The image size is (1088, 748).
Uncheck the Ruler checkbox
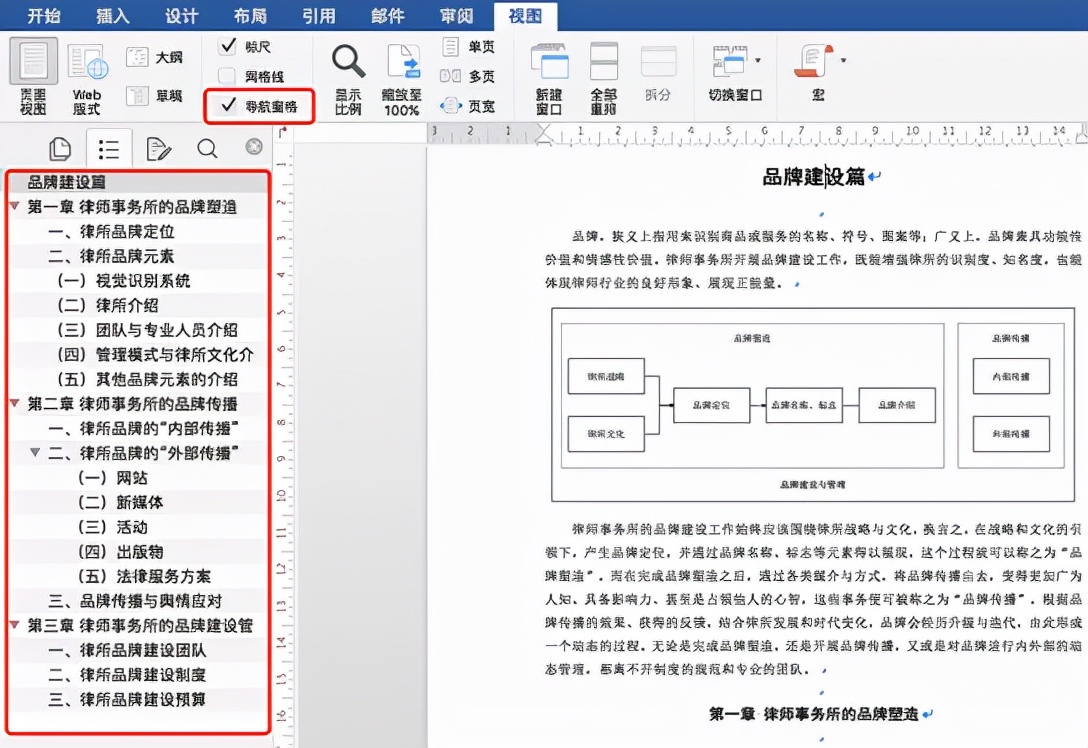tap(229, 46)
